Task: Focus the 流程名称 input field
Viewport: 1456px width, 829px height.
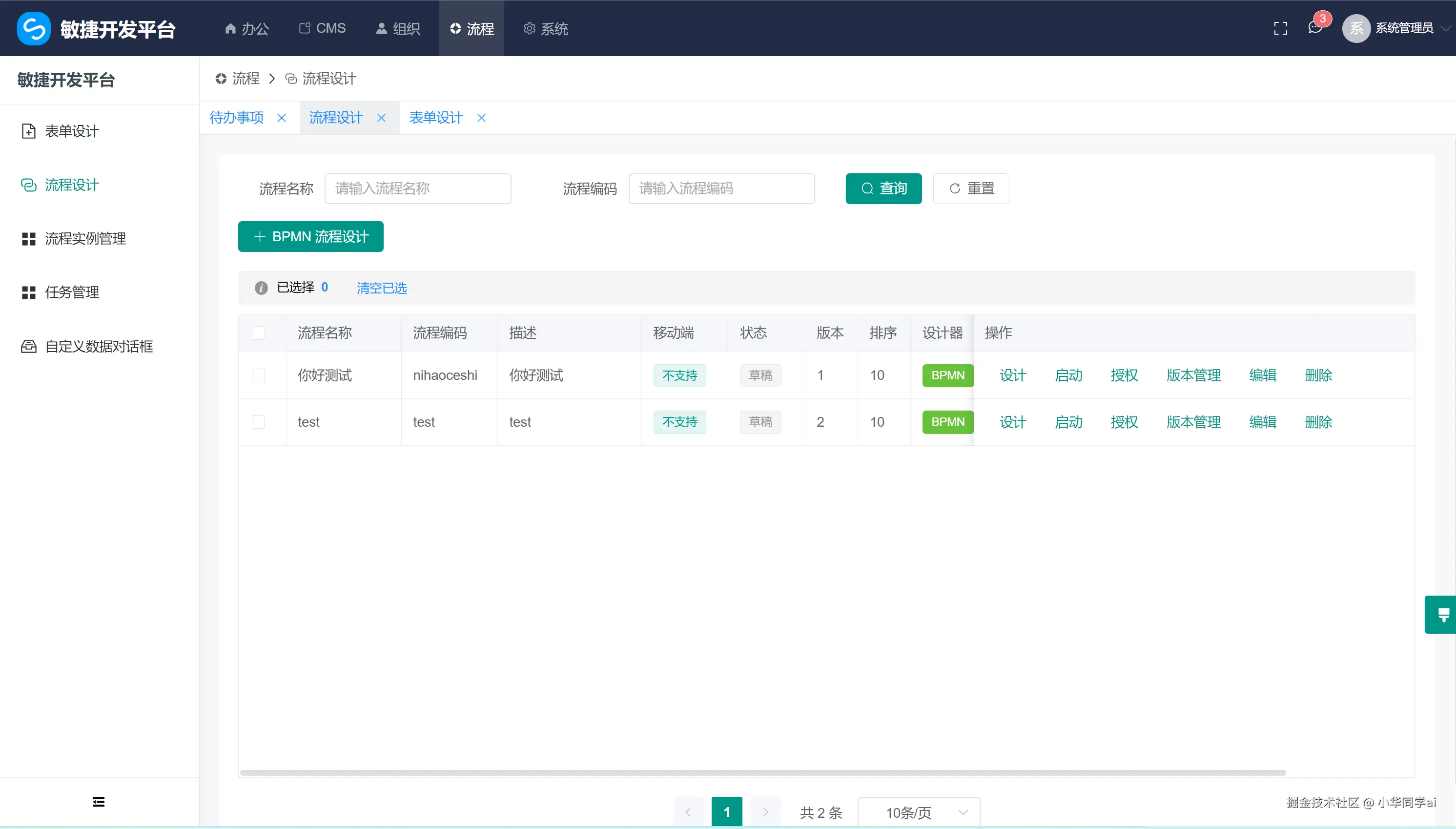Action: [x=417, y=188]
